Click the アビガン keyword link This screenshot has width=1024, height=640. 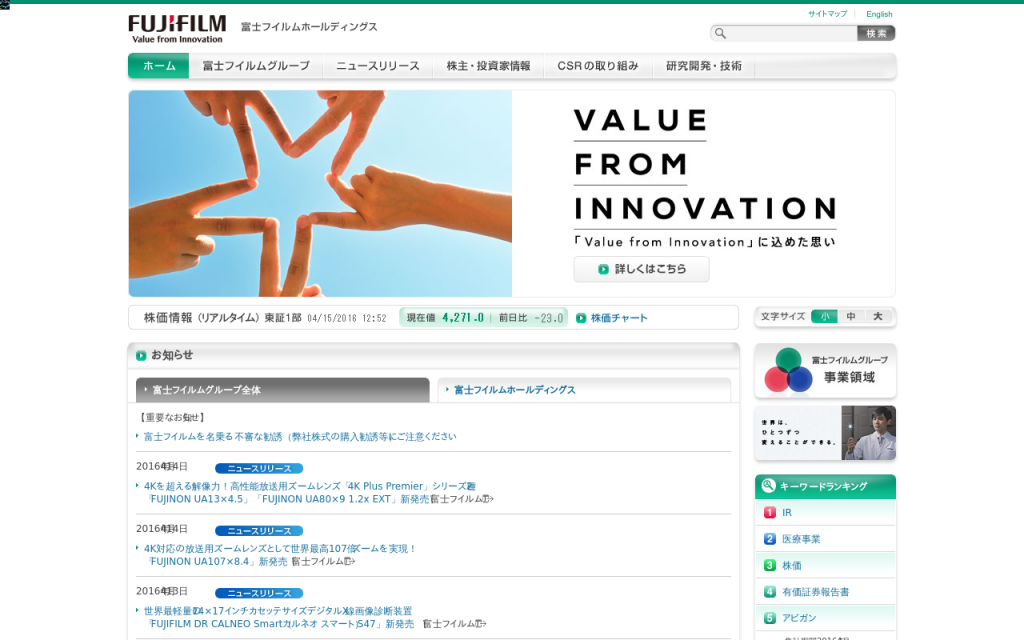click(x=799, y=618)
